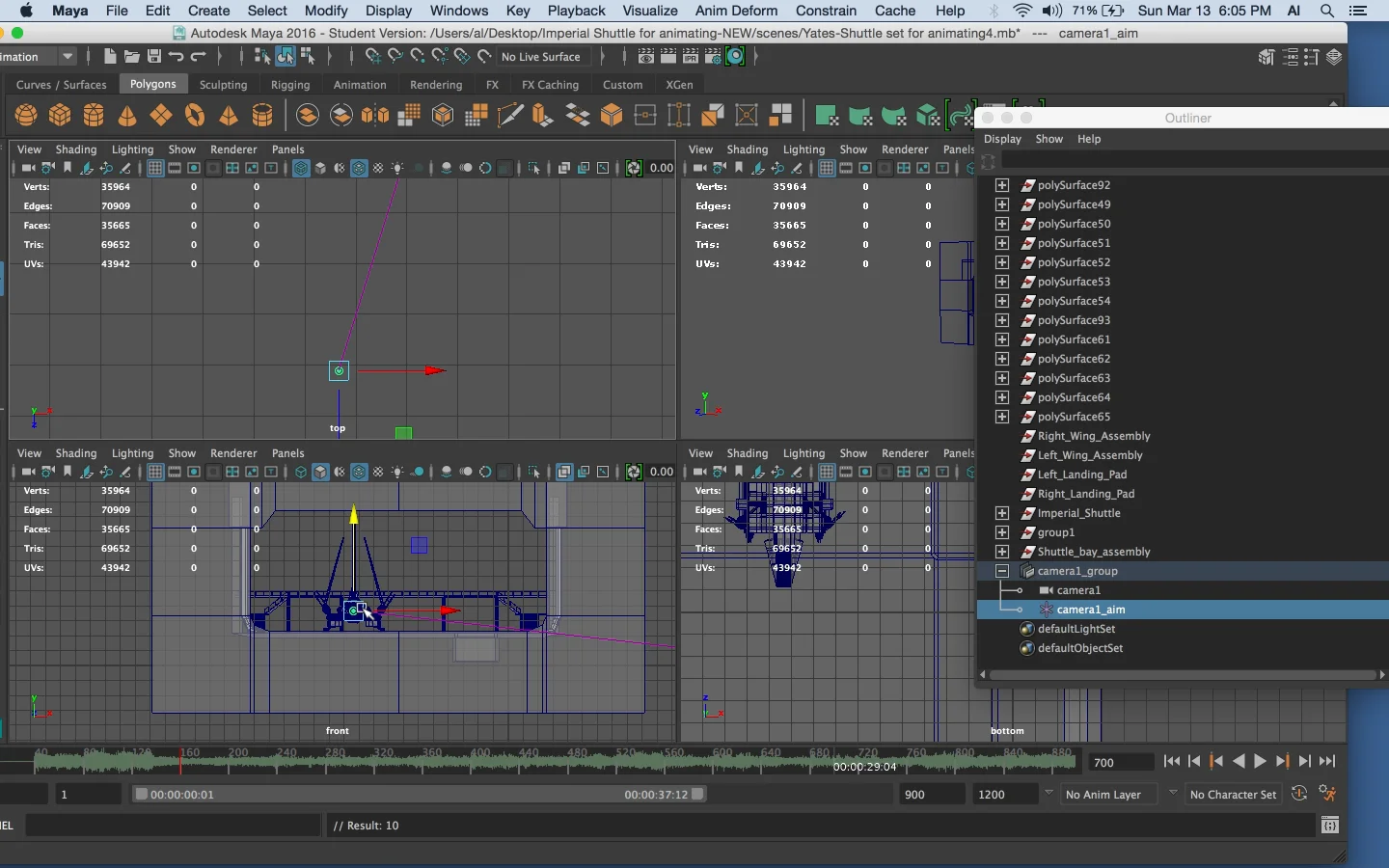
Task: Click the New Scene icon
Action: click(x=110, y=57)
